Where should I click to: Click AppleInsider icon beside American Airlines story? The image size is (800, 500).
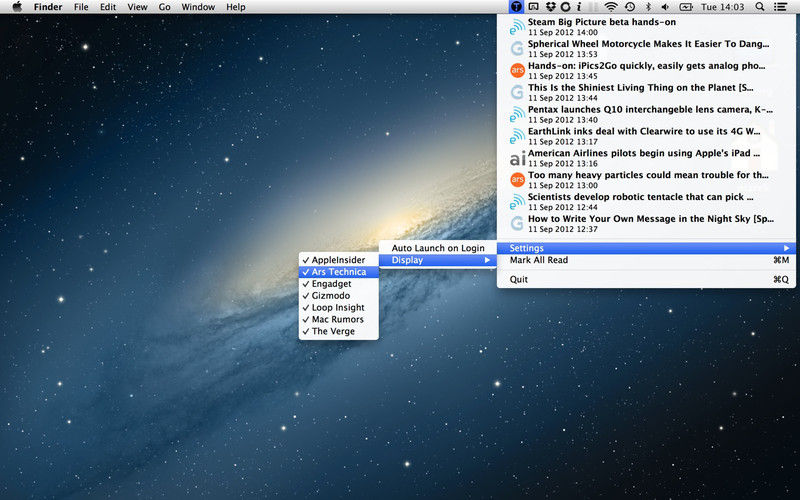point(517,158)
